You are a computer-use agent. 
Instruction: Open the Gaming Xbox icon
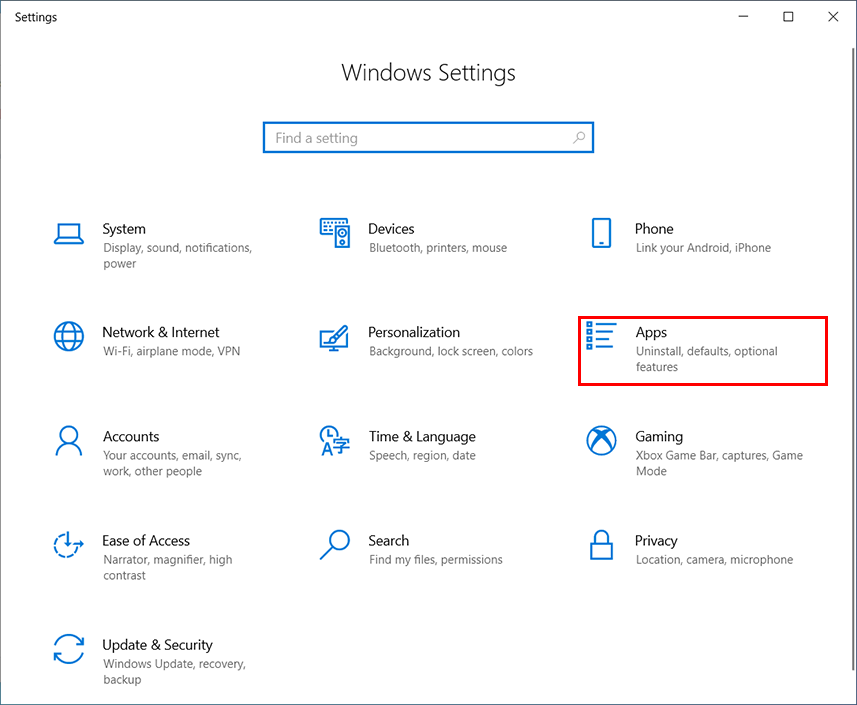[x=601, y=440]
